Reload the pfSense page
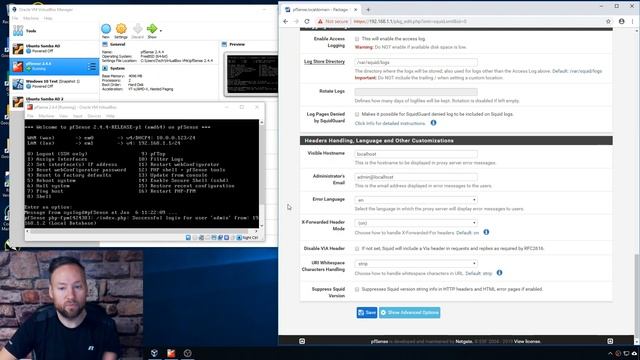 pos(307,21)
